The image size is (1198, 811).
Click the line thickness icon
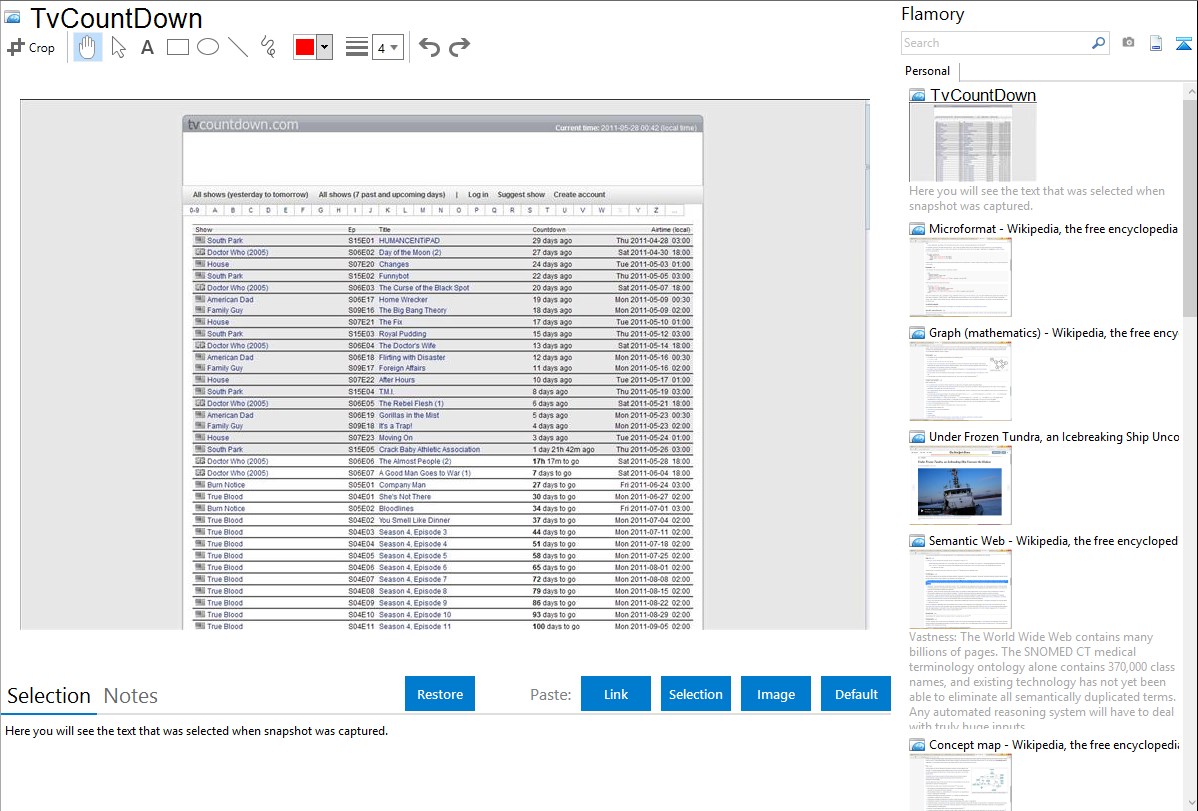[356, 47]
